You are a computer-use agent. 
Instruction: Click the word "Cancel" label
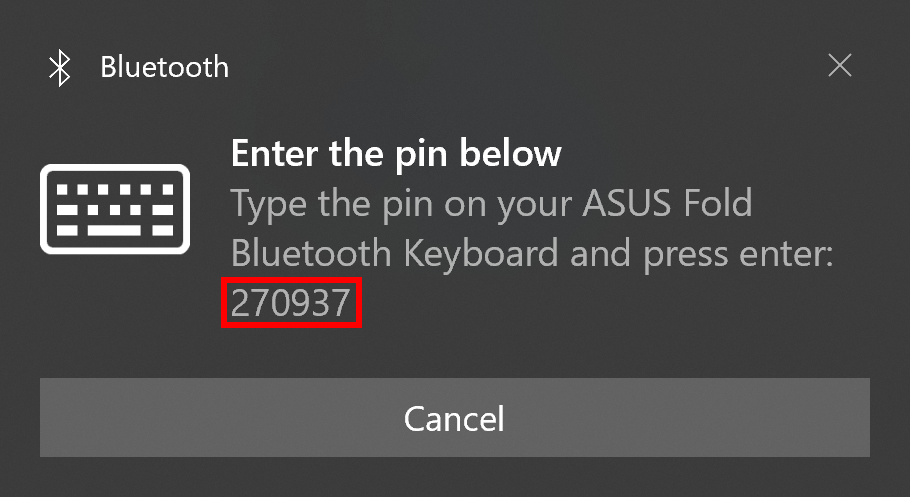454,419
